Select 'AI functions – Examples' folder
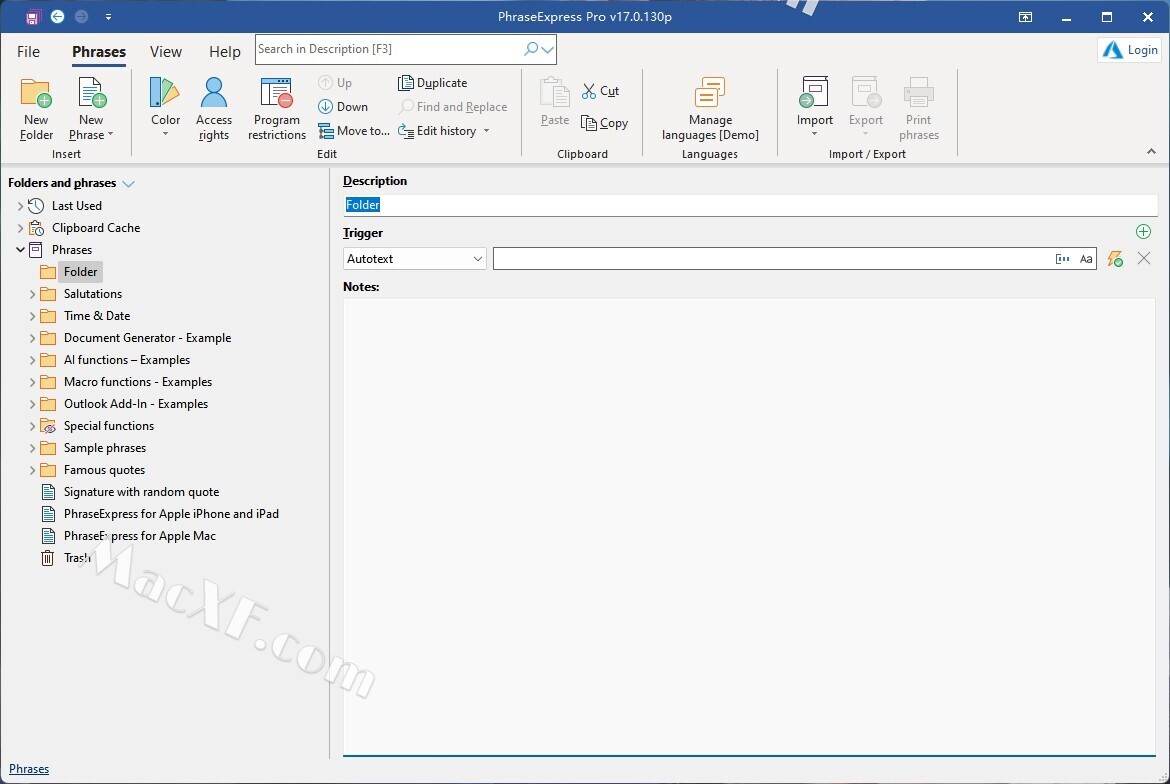1170x784 pixels. [x=127, y=360]
